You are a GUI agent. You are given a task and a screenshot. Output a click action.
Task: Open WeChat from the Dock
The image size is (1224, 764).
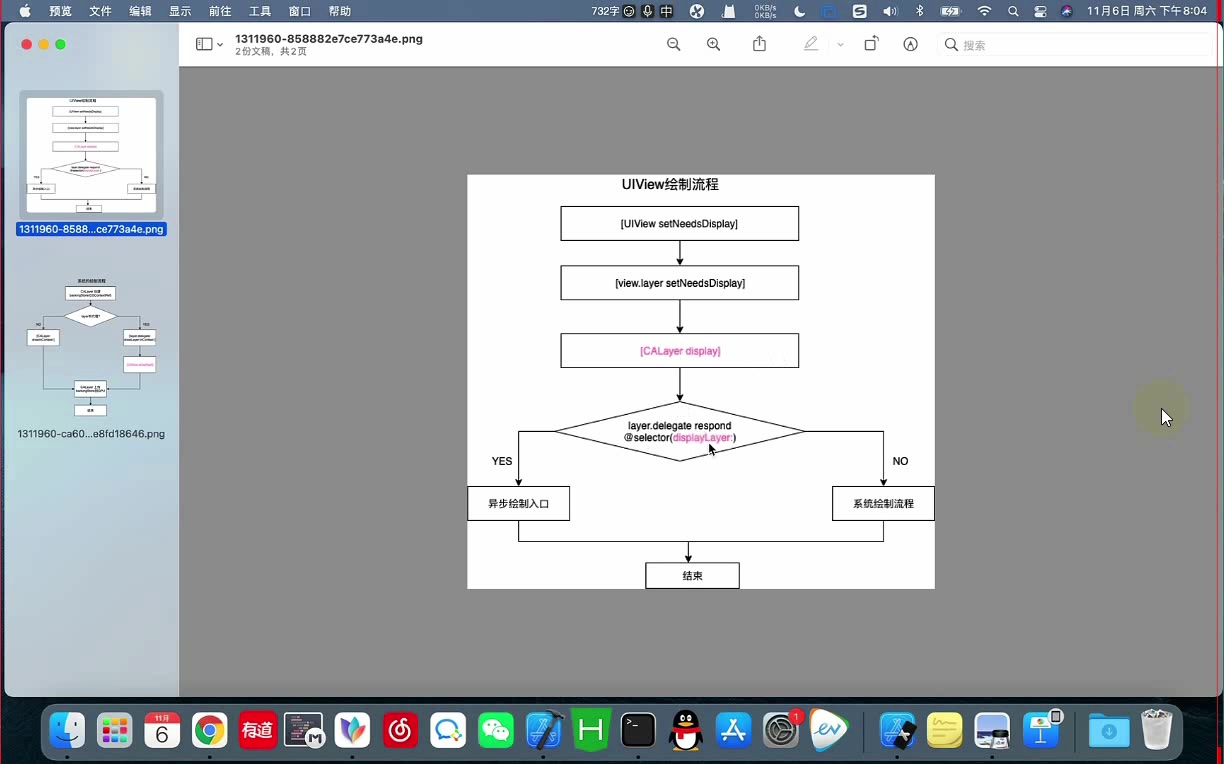(495, 731)
